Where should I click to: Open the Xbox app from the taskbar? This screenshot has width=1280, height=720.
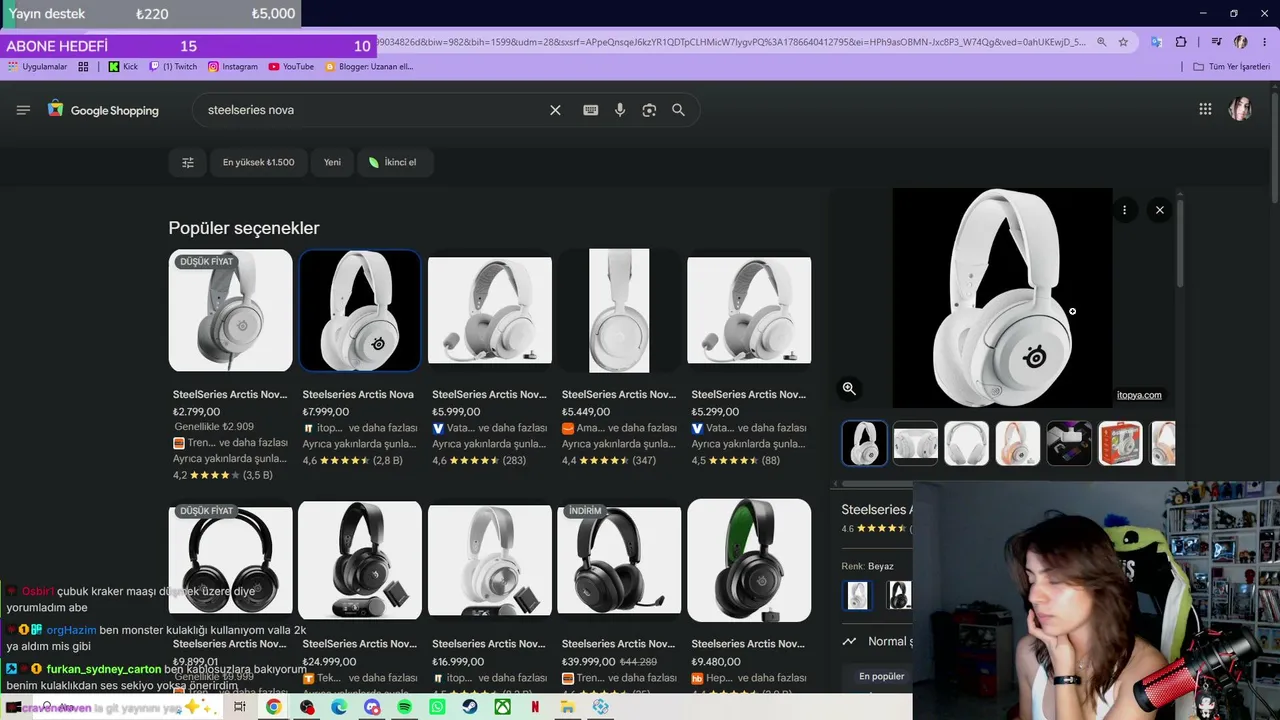pyautogui.click(x=502, y=707)
